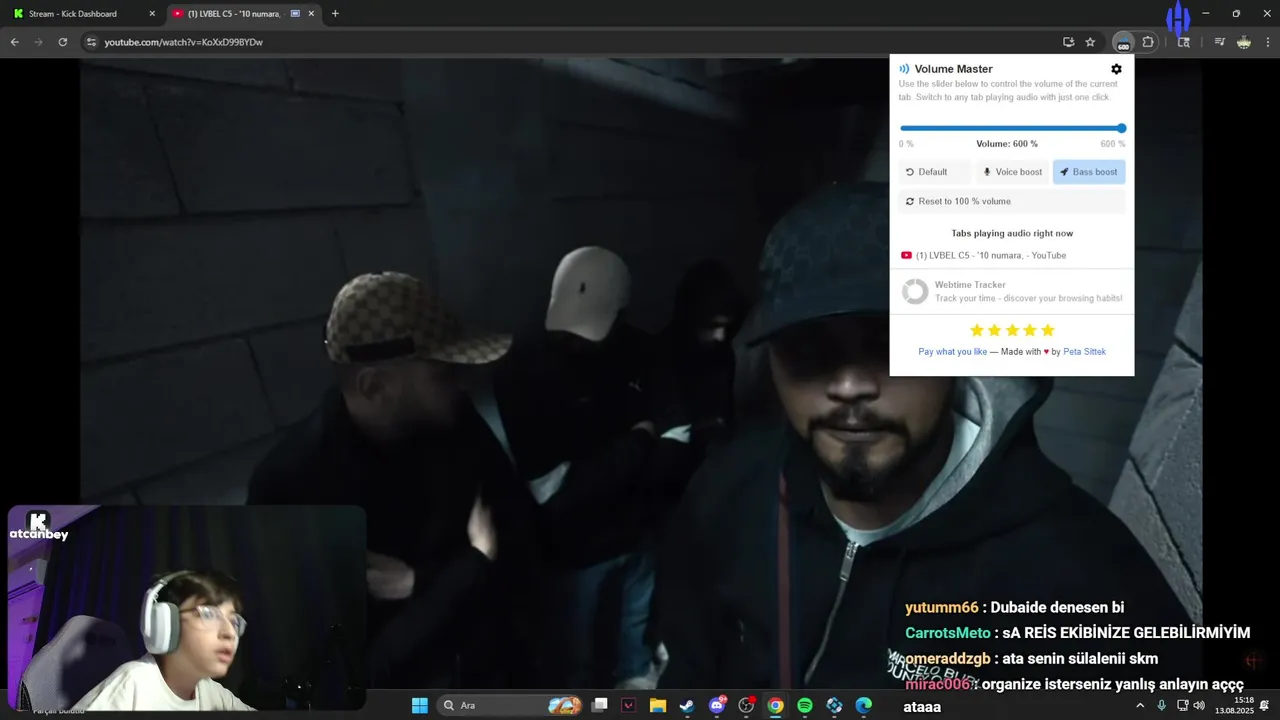
Task: Click the Chrome icon in the taskbar
Action: click(x=775, y=705)
